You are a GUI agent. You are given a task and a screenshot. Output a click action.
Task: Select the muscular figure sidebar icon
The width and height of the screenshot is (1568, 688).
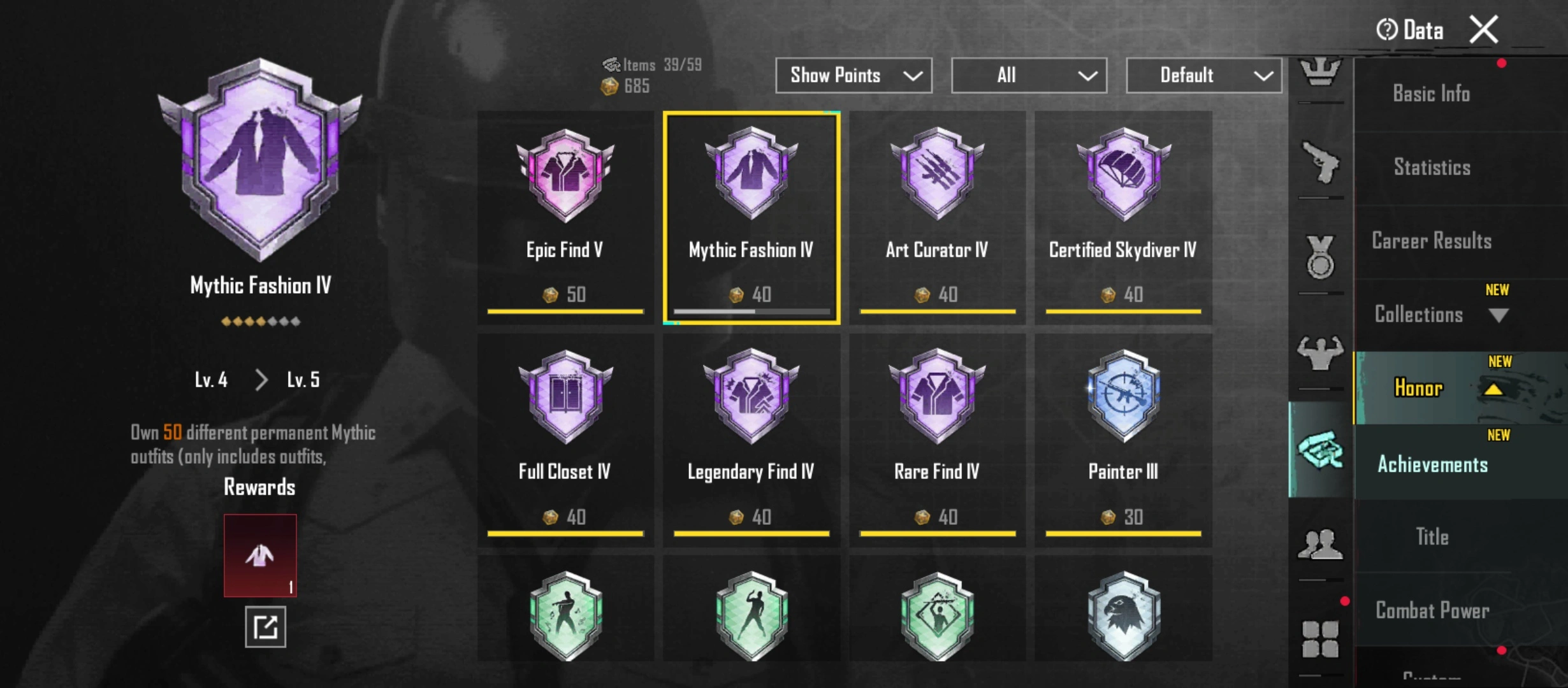click(x=1320, y=352)
